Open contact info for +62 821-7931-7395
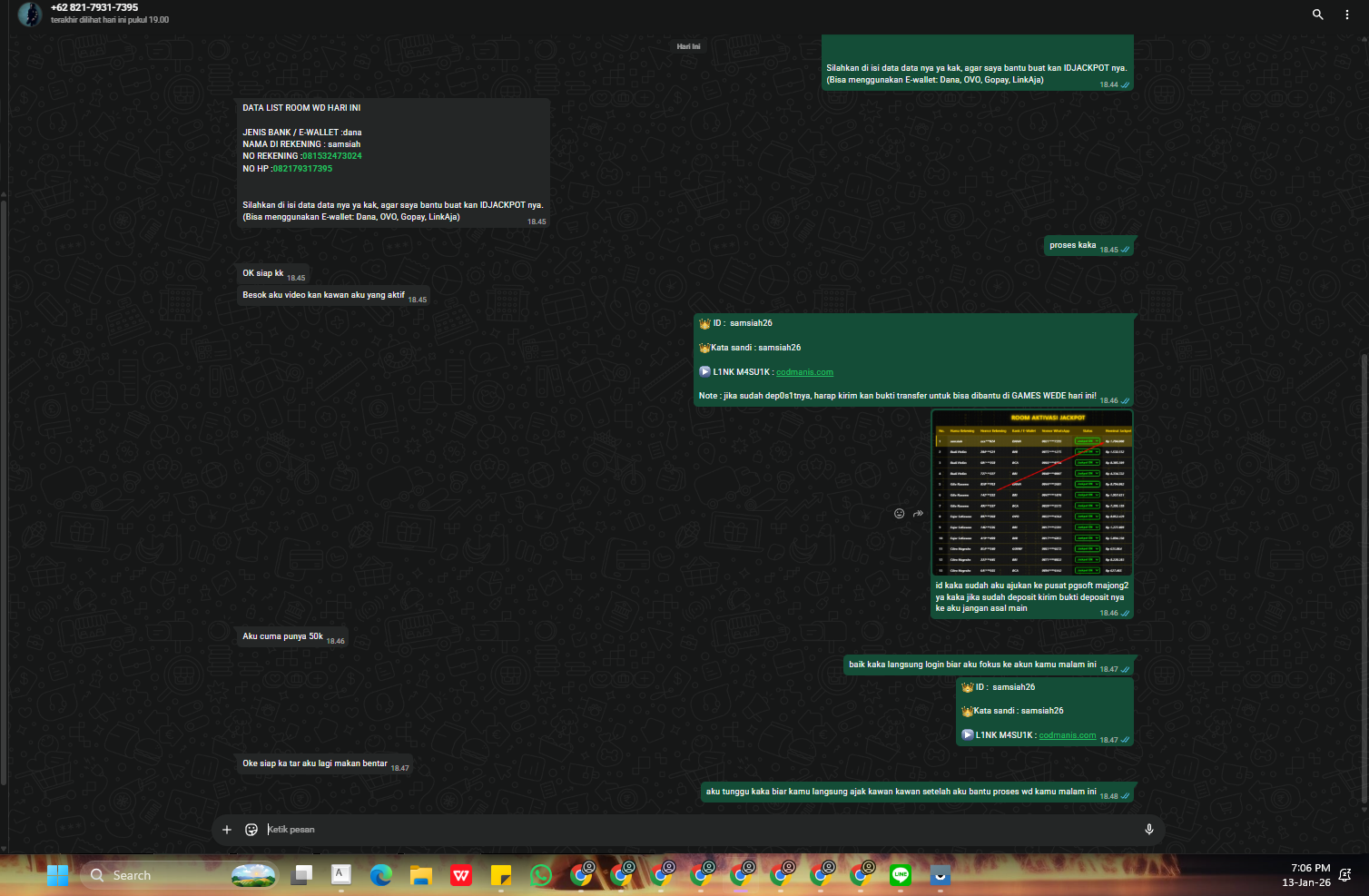 click(94, 7)
